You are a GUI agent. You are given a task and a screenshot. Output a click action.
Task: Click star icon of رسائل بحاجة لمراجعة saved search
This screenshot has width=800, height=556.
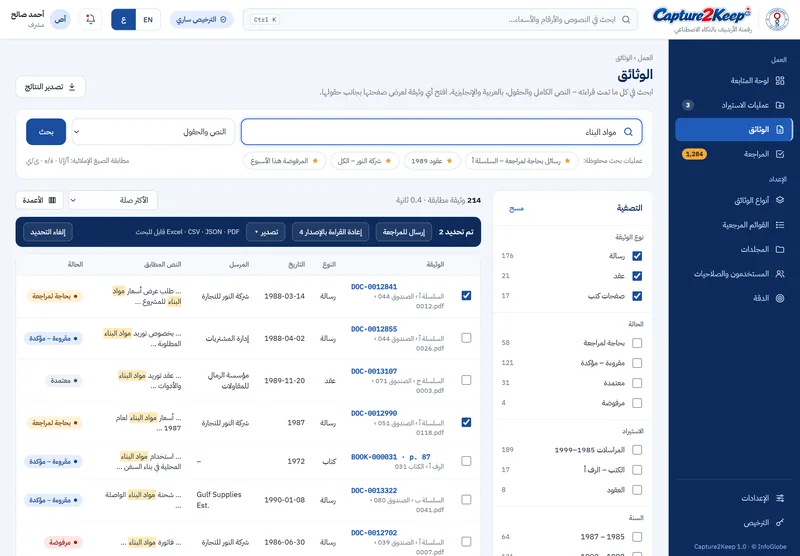(x=567, y=161)
